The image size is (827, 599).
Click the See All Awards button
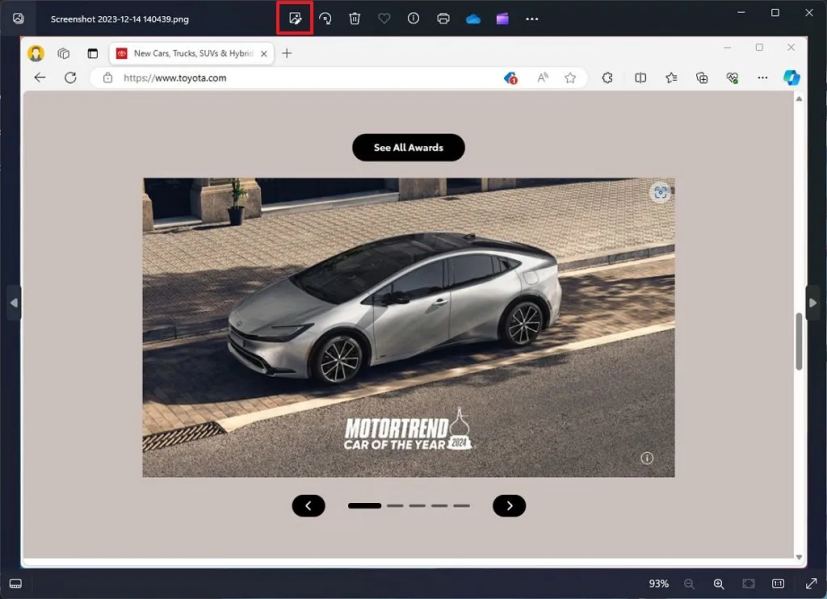click(x=409, y=148)
